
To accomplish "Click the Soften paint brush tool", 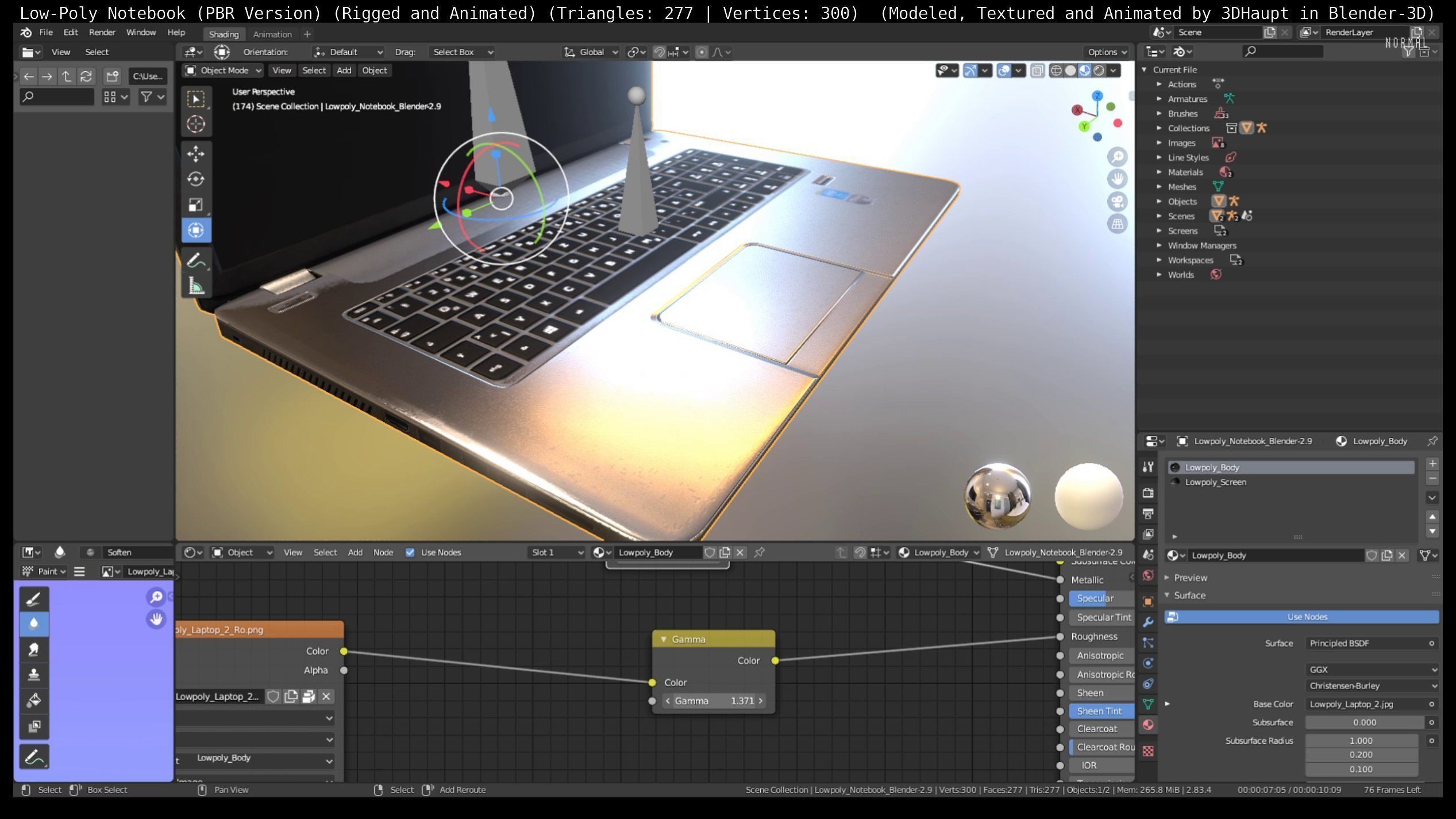I will [33, 624].
